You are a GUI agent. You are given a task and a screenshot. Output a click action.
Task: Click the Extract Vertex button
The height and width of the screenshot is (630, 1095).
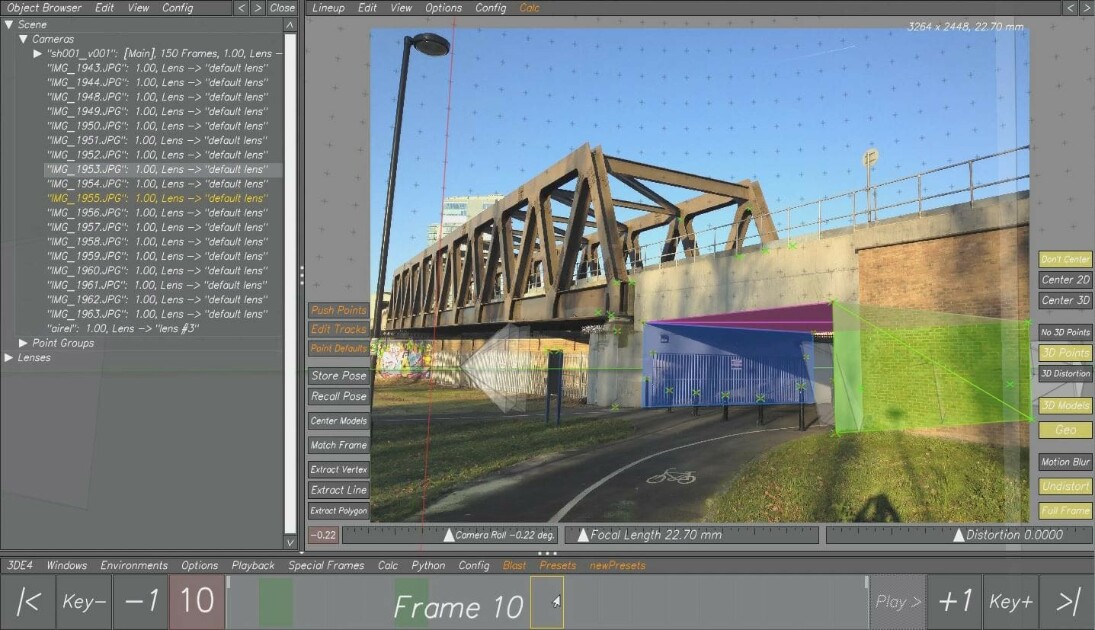coord(339,469)
